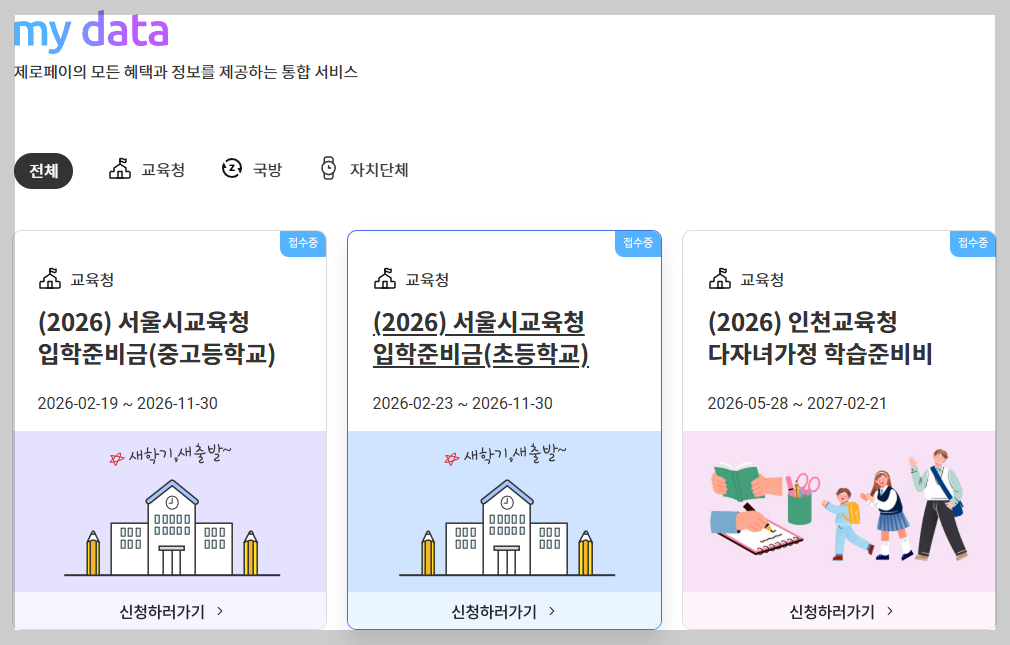Click the watch icon in 자치단체 tab
1010x645 pixels.
[x=329, y=168]
